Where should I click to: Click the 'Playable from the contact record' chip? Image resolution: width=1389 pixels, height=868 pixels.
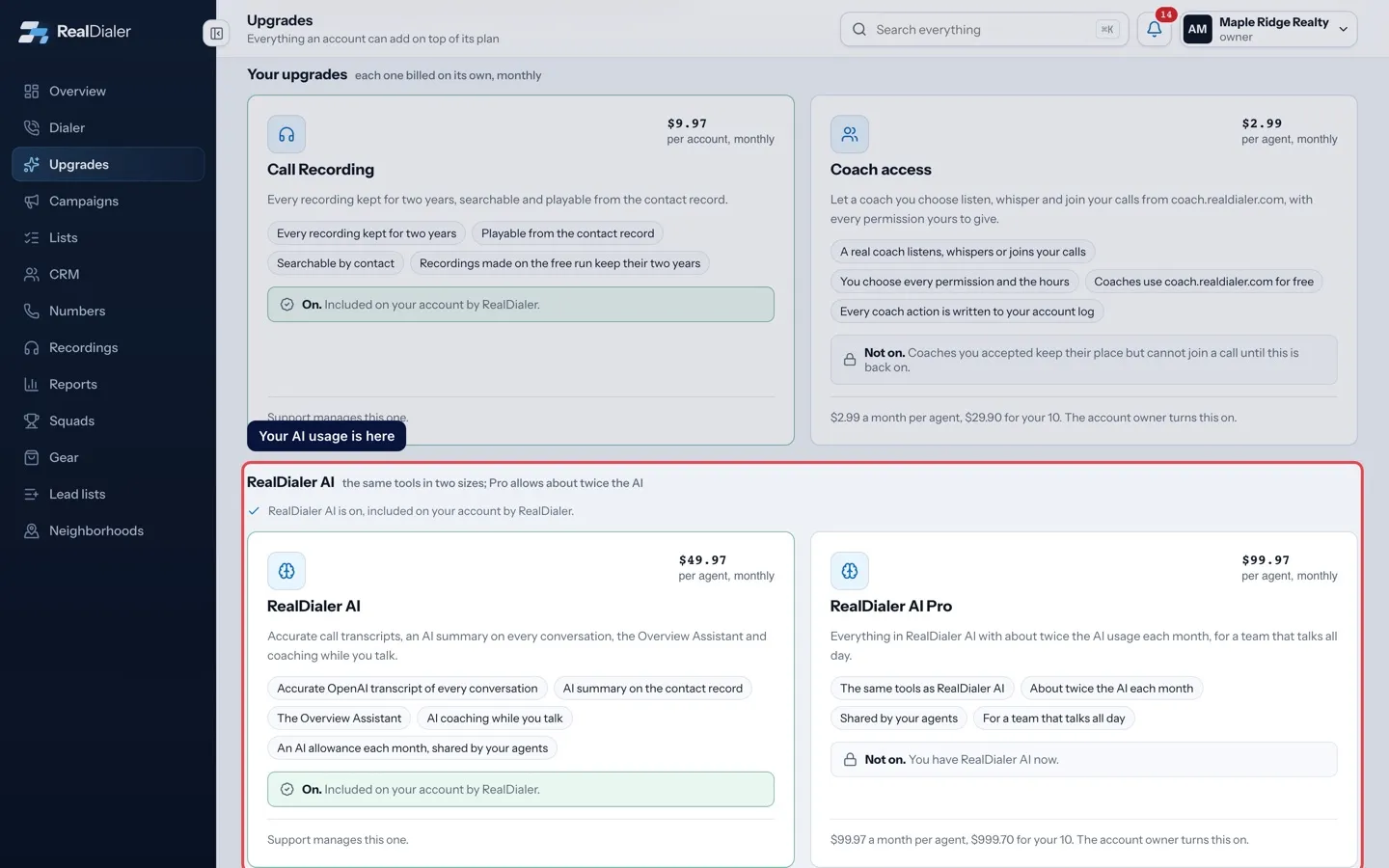click(x=567, y=233)
